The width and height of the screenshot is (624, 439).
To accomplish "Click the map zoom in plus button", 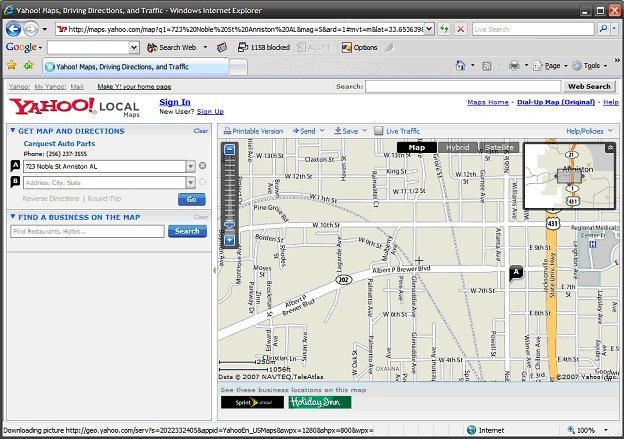I will (x=230, y=240).
